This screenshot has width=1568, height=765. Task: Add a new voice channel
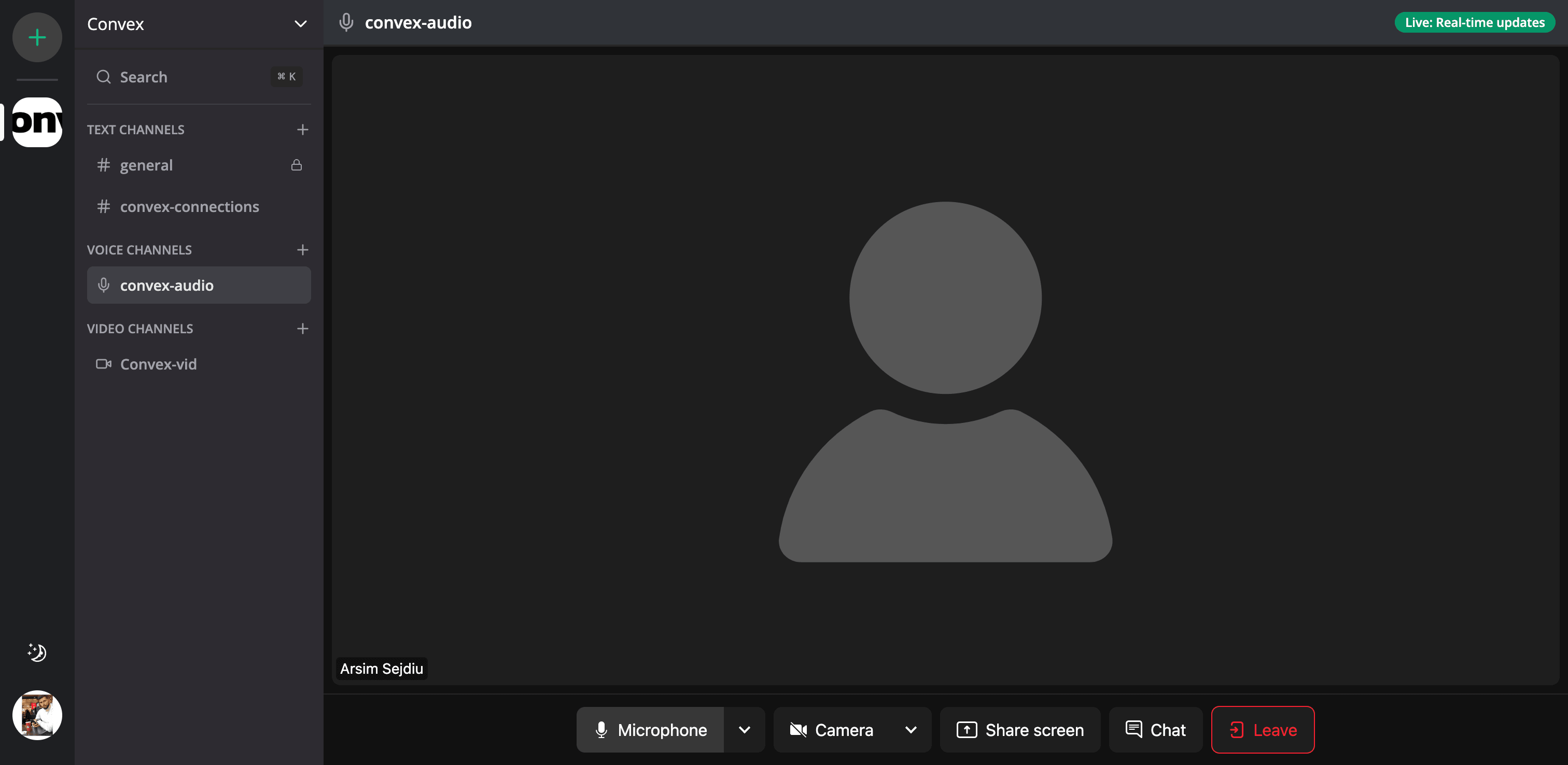pos(302,250)
